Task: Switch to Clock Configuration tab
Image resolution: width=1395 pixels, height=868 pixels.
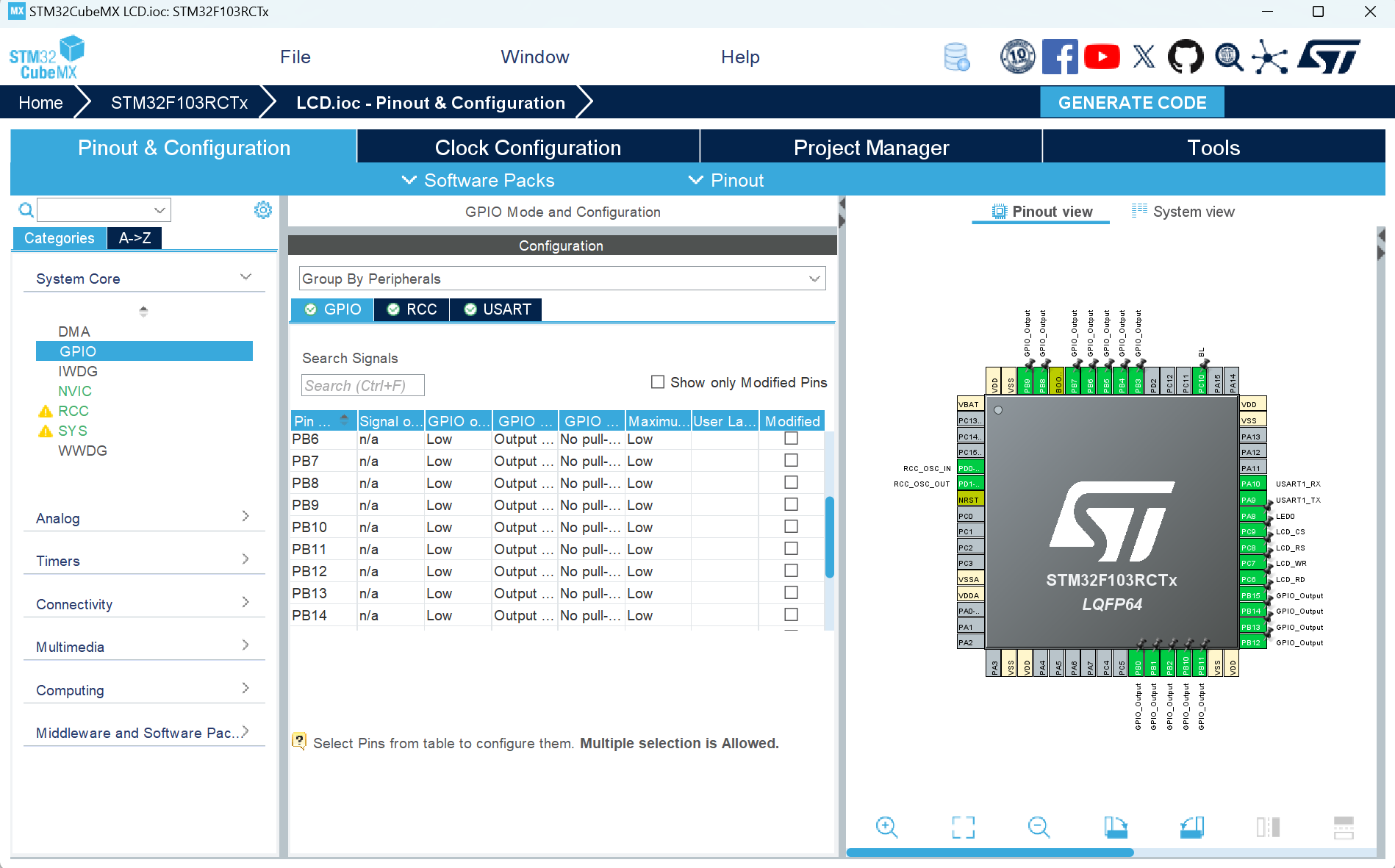Action: tap(528, 147)
